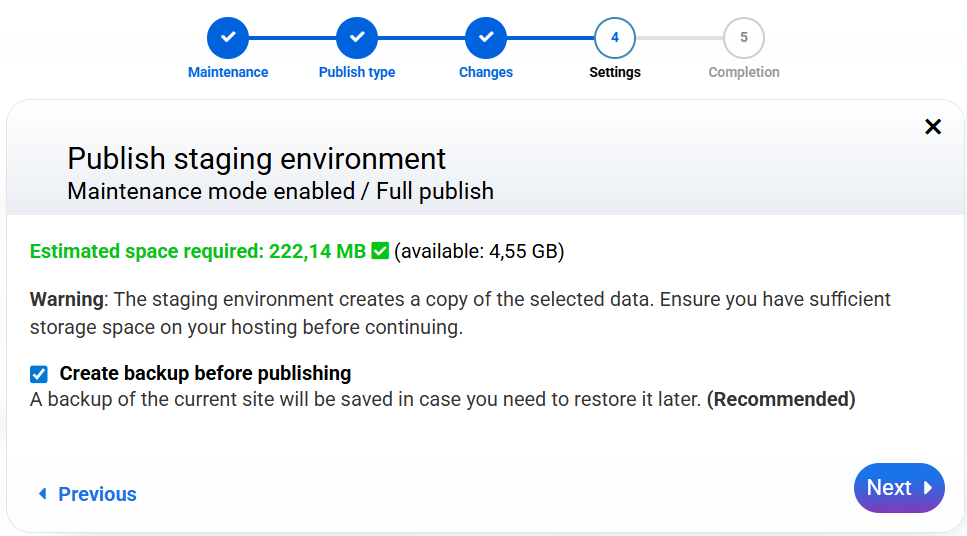967x536 pixels.
Task: Go back using the Previous link
Action: (97, 494)
